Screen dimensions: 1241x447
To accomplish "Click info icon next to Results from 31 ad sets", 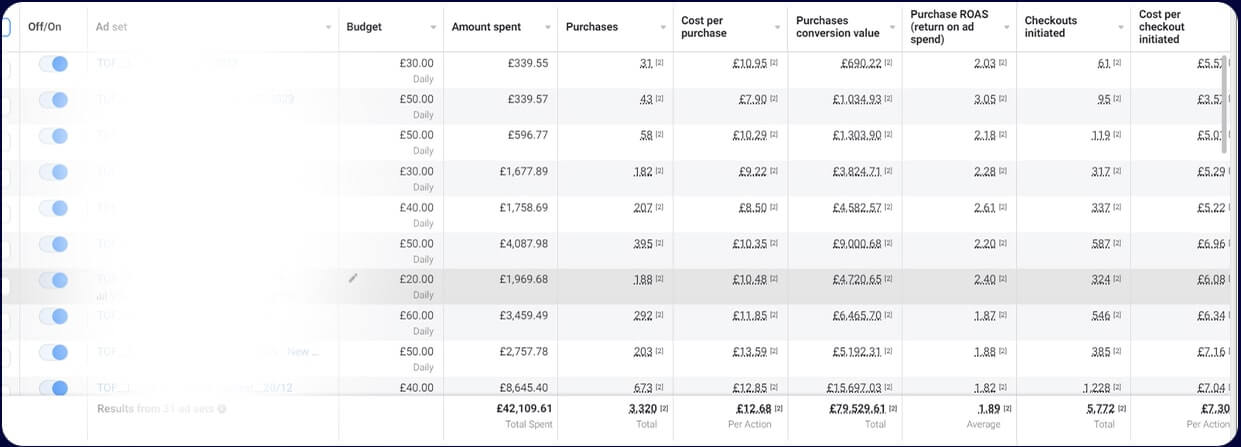I will pos(222,409).
